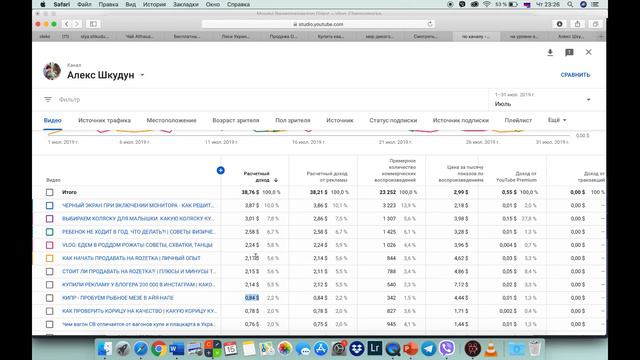Open the send feedback icon
Viewport: 640px width, 360px height.
569,52
